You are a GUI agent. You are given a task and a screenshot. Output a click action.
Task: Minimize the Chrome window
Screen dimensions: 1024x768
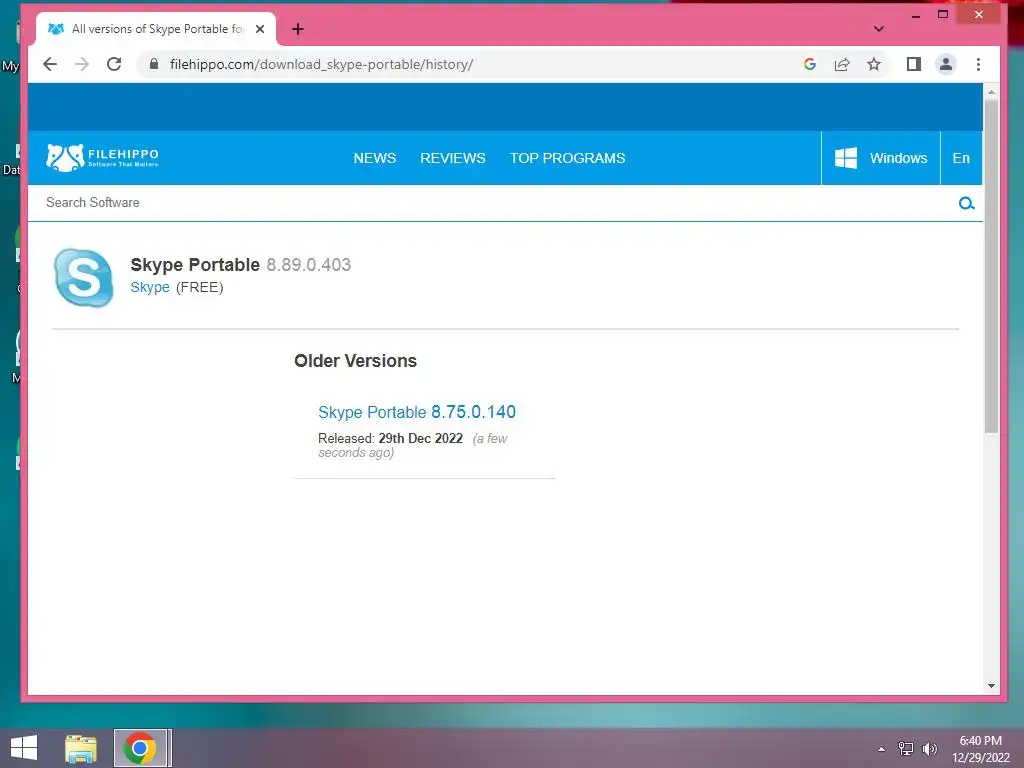[916, 15]
